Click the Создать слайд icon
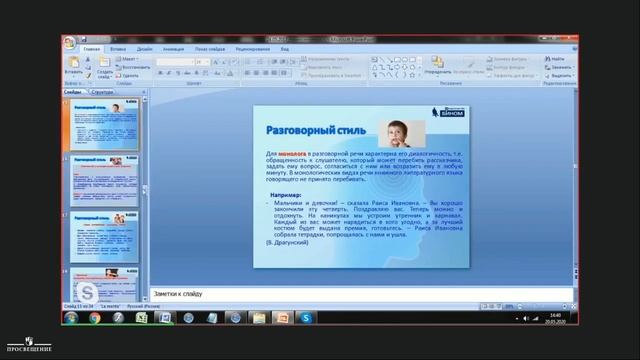This screenshot has width=640, height=360. click(x=104, y=62)
